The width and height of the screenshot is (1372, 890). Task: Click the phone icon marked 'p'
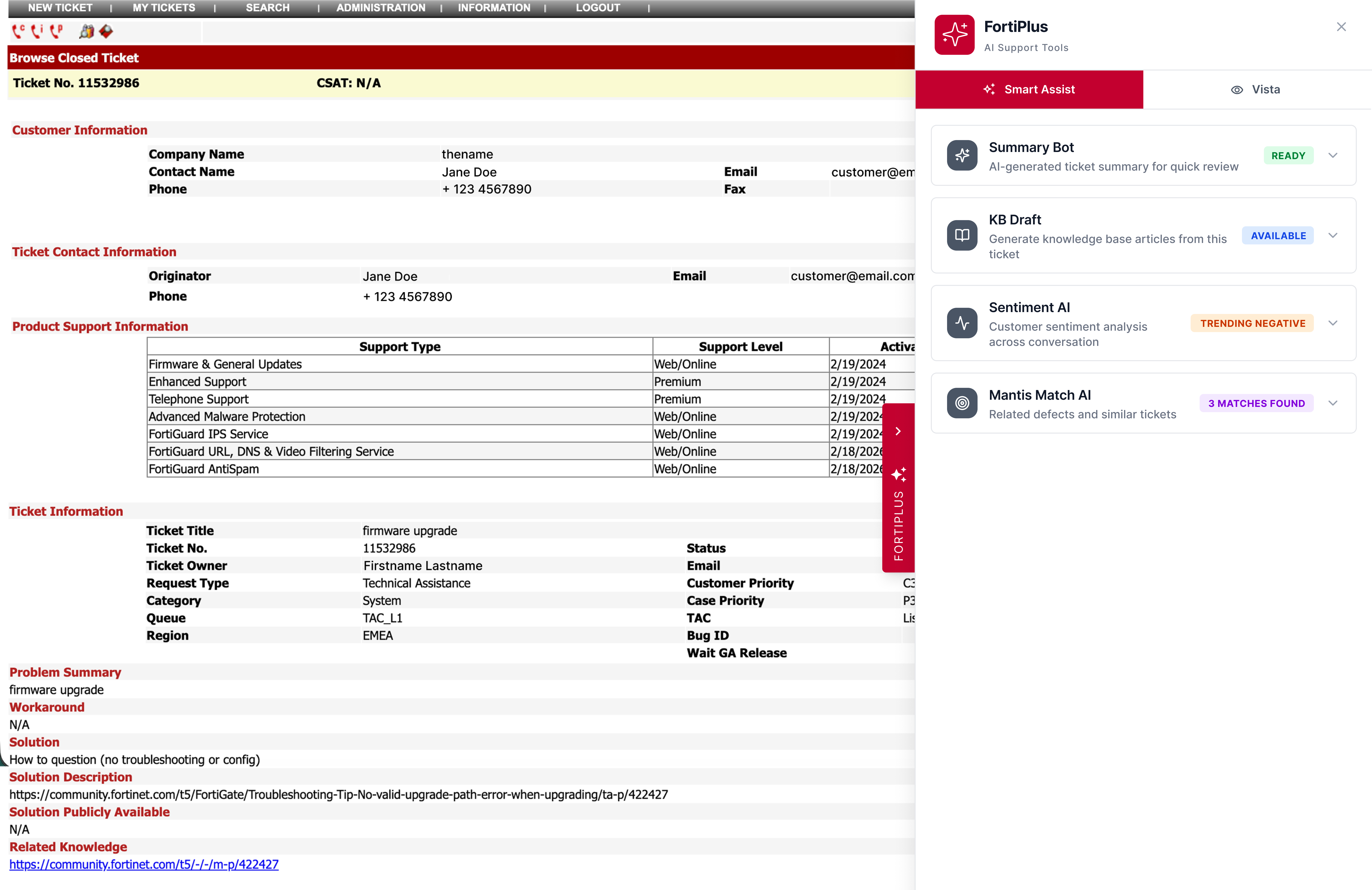[56, 31]
